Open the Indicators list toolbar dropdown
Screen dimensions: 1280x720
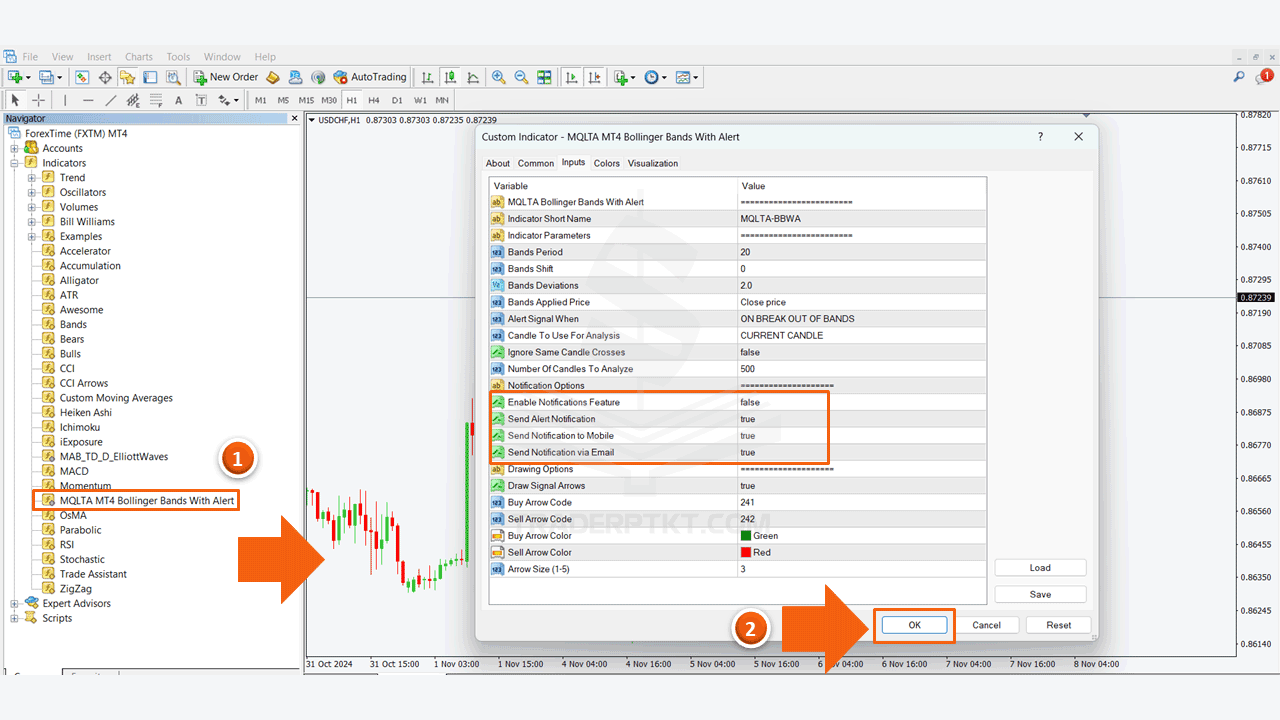point(624,77)
